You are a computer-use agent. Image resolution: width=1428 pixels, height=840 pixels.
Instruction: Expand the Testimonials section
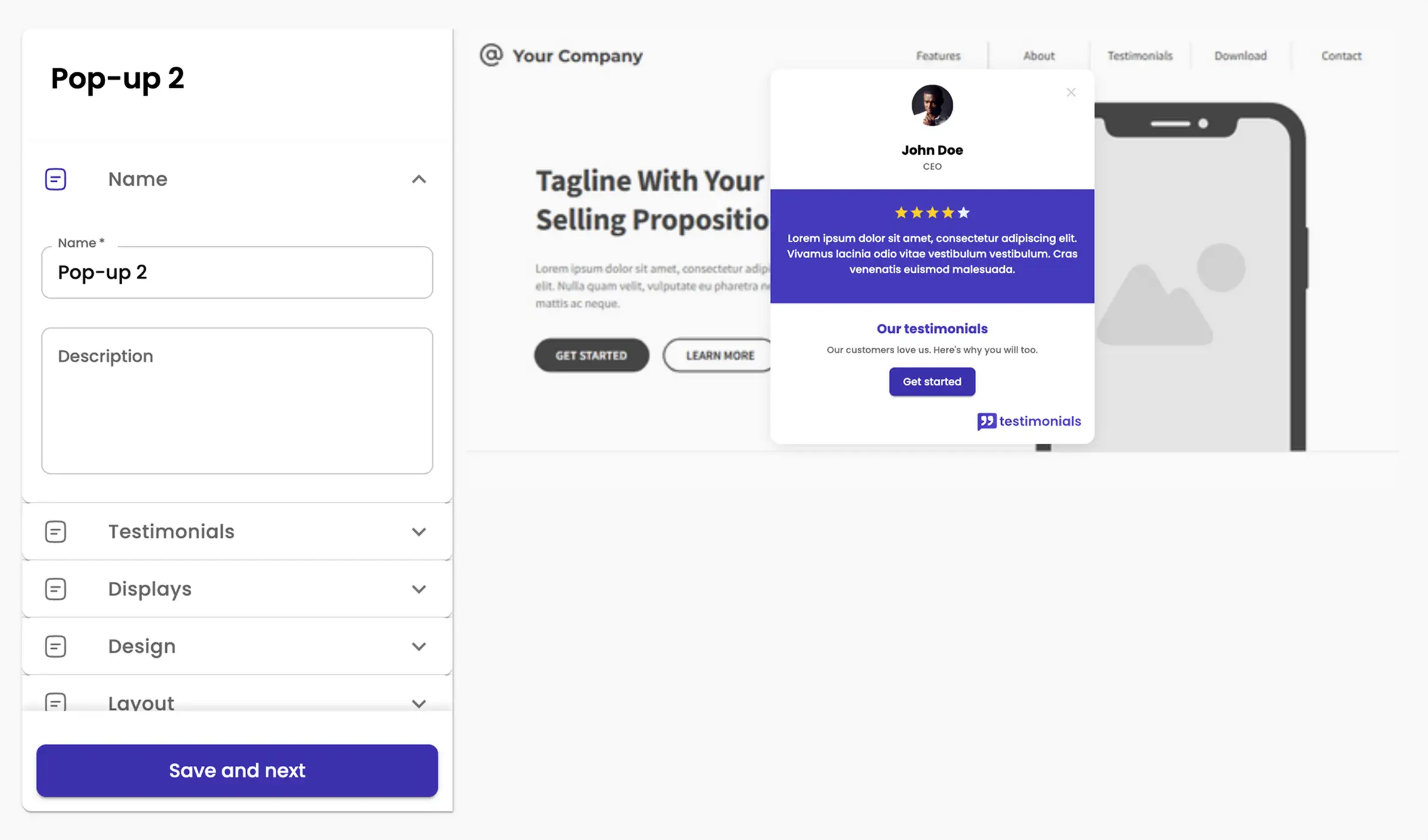[418, 531]
